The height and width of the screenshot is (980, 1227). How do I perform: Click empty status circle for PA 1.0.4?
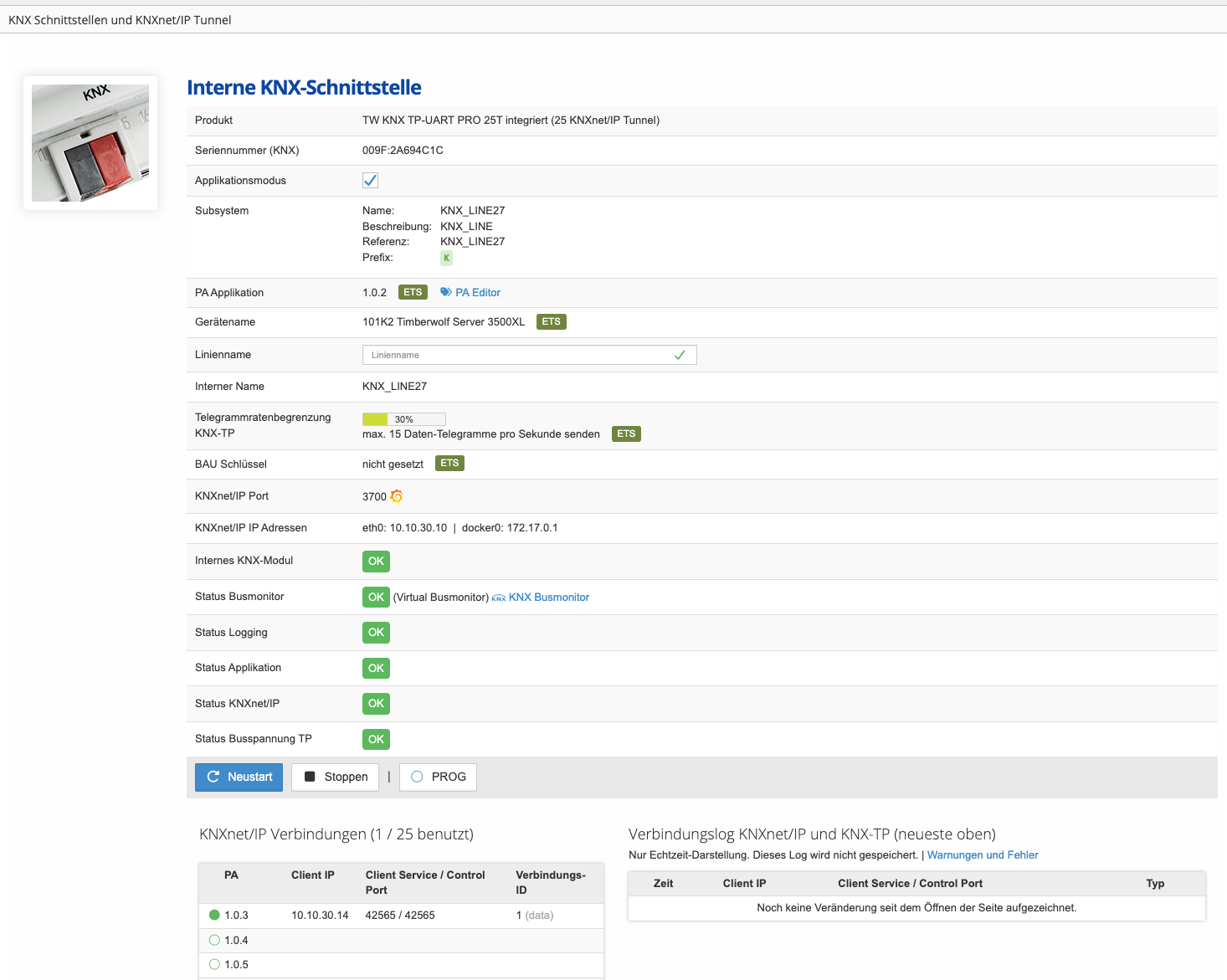(214, 940)
